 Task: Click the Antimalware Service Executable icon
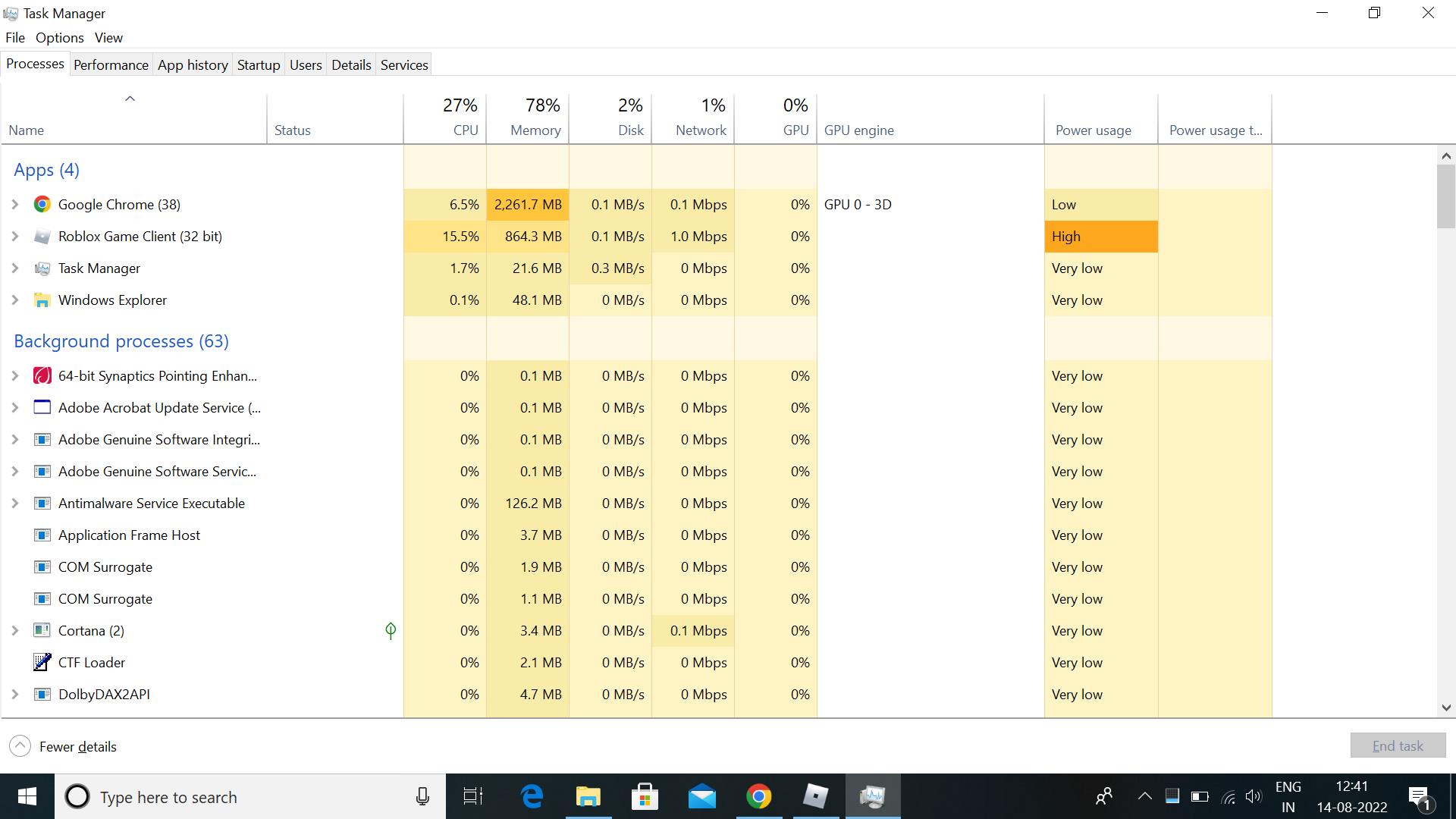point(42,504)
